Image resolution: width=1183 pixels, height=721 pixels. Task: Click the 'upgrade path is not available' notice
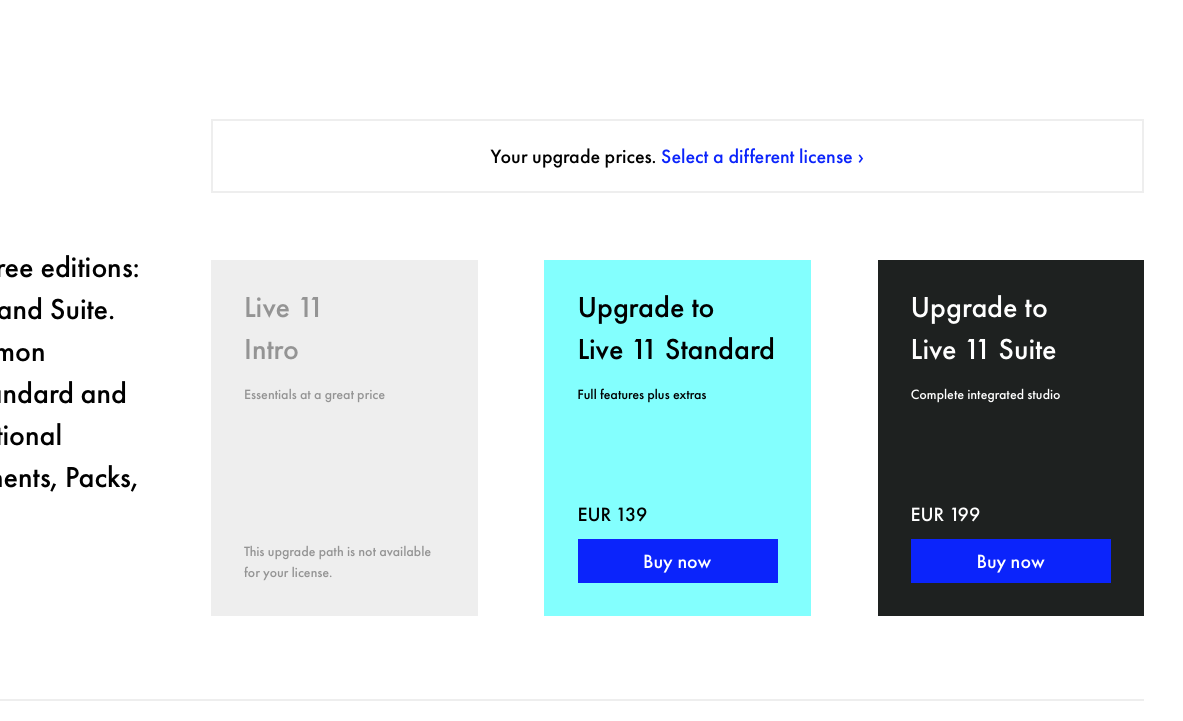coord(337,562)
